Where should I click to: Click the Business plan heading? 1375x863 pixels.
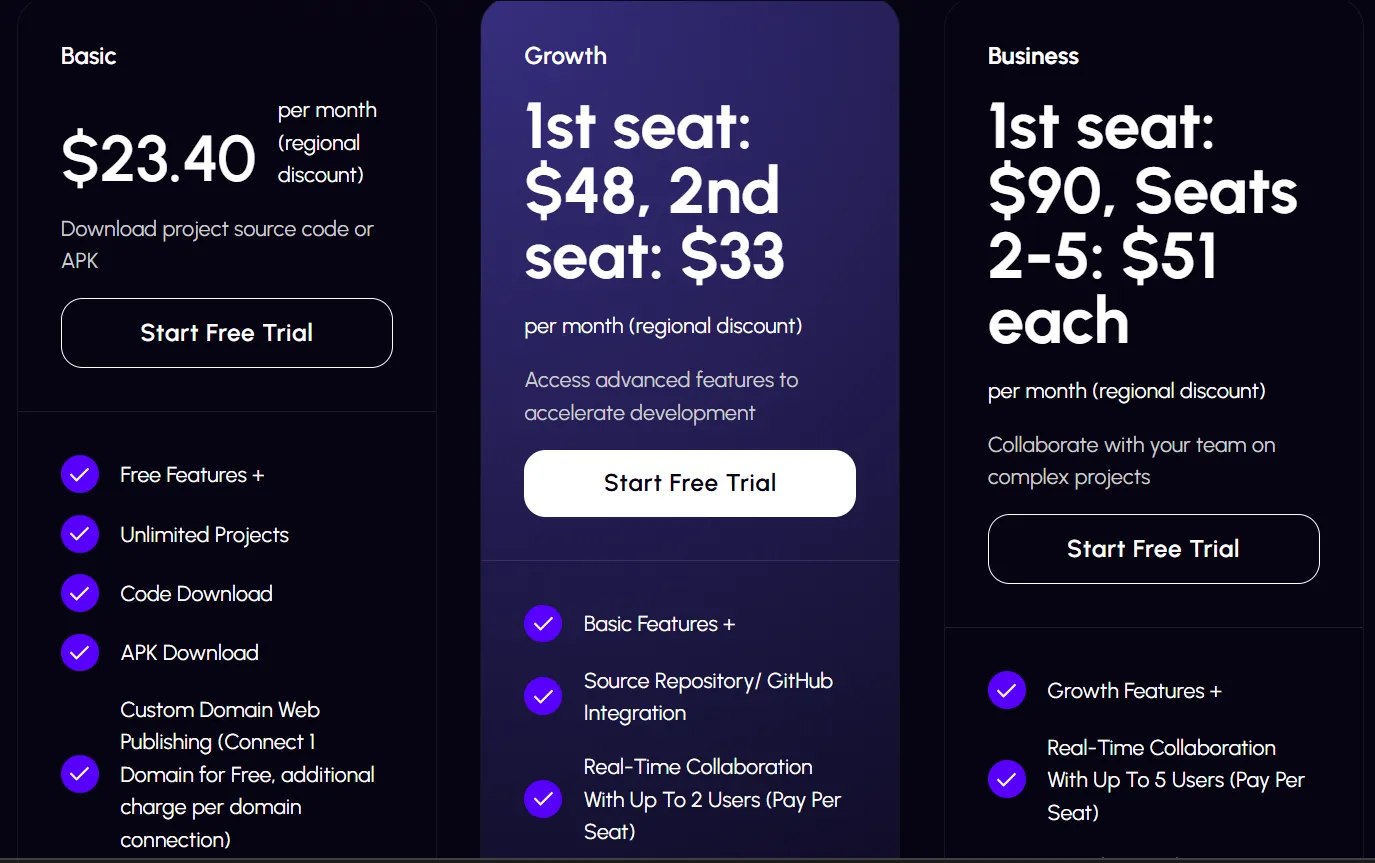(1033, 56)
